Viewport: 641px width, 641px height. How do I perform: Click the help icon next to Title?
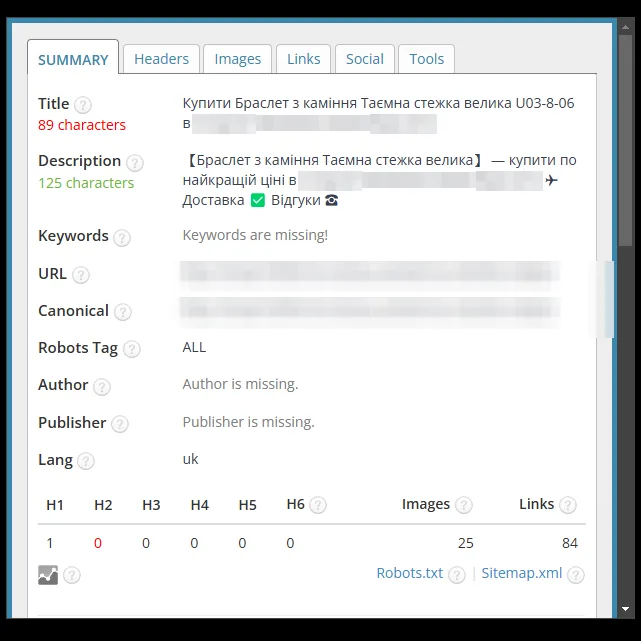tap(83, 105)
